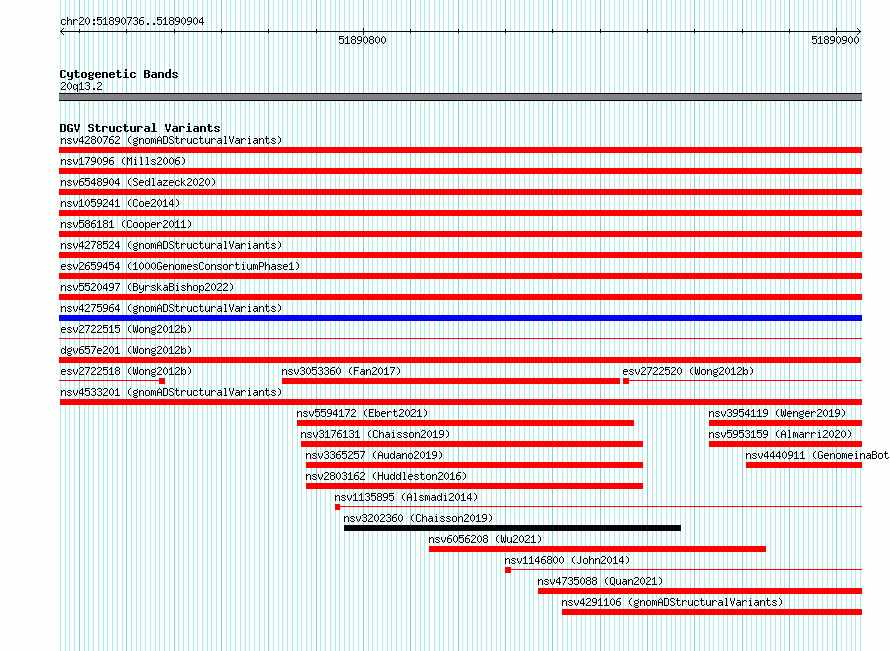Viewport: 890px width, 651px height.
Task: Click the gray 20q13.2 cytogenetic band bar
Action: (x=460, y=97)
